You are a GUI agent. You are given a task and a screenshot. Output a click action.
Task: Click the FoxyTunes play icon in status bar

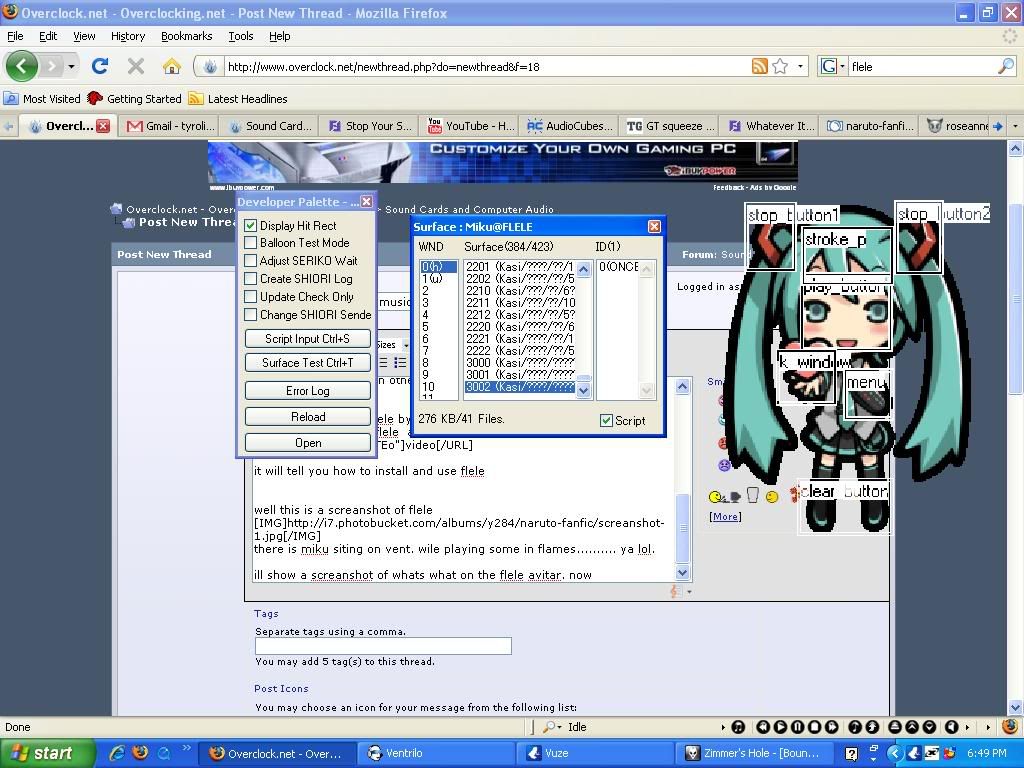point(781,726)
